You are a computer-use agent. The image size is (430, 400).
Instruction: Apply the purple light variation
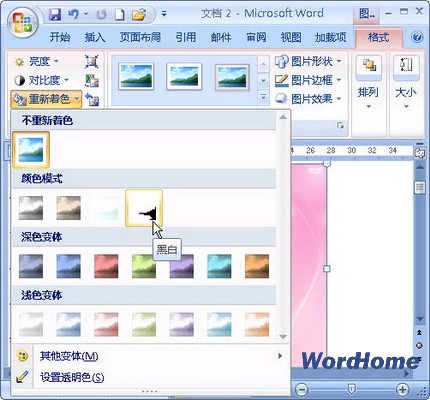(182, 324)
